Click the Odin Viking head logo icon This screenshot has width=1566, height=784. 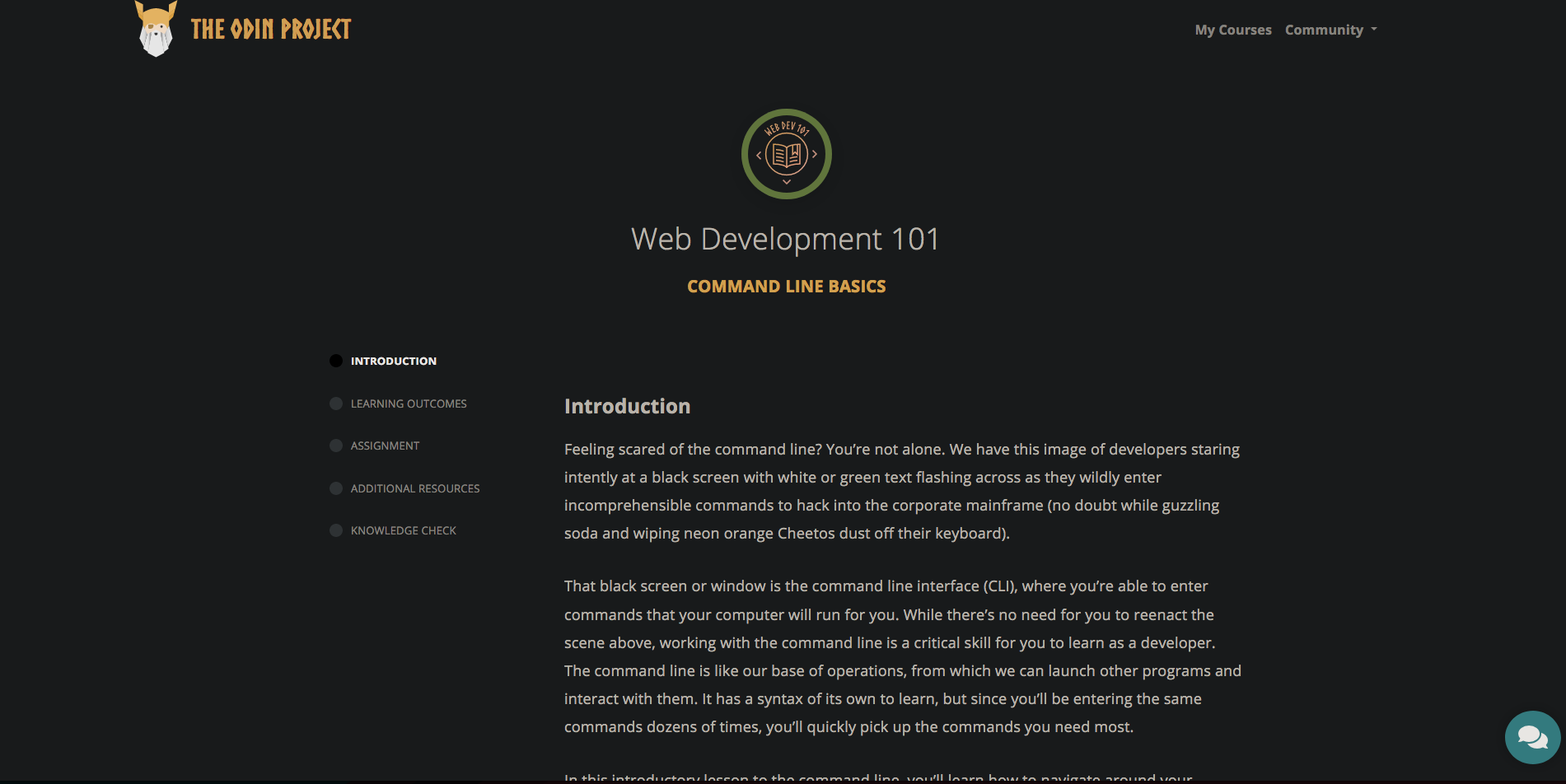click(156, 29)
